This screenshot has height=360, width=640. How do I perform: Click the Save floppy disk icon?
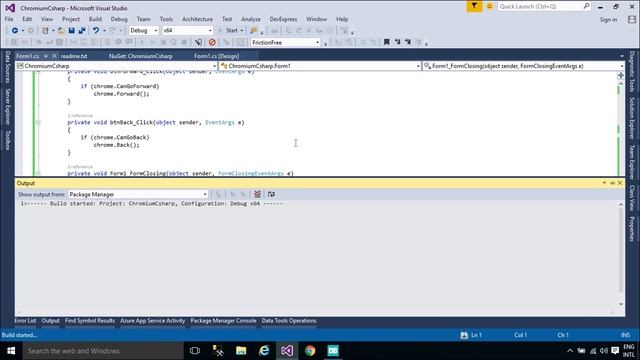tap(71, 31)
